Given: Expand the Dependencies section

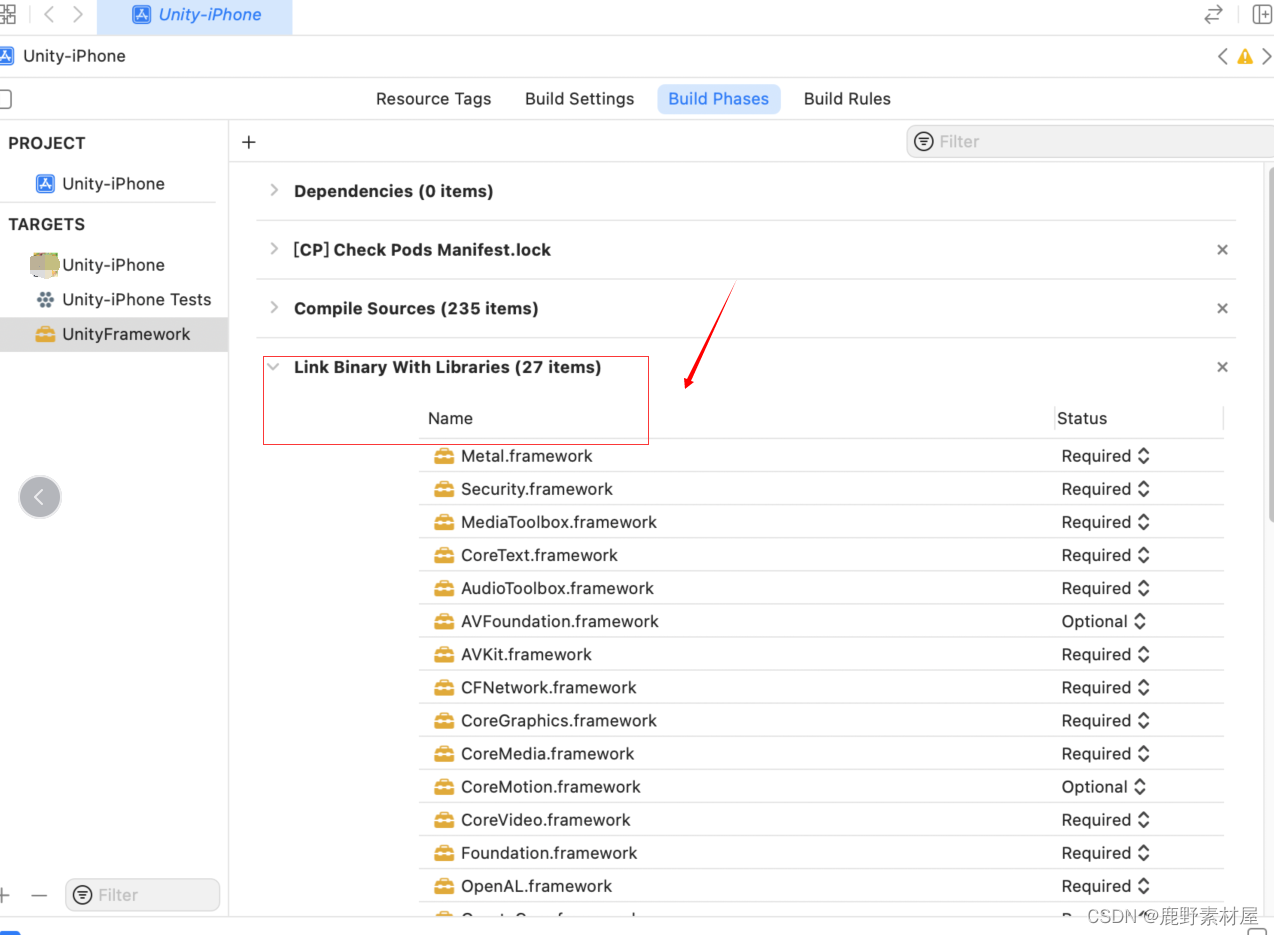Looking at the screenshot, I should coord(274,191).
